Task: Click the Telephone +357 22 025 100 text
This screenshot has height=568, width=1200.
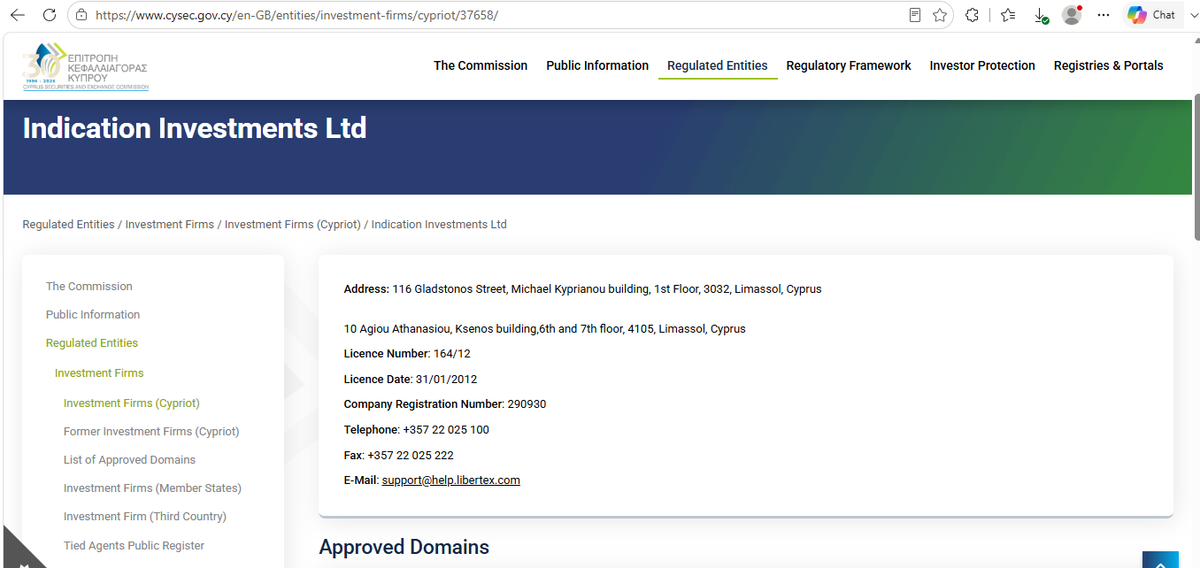Action: (416, 429)
